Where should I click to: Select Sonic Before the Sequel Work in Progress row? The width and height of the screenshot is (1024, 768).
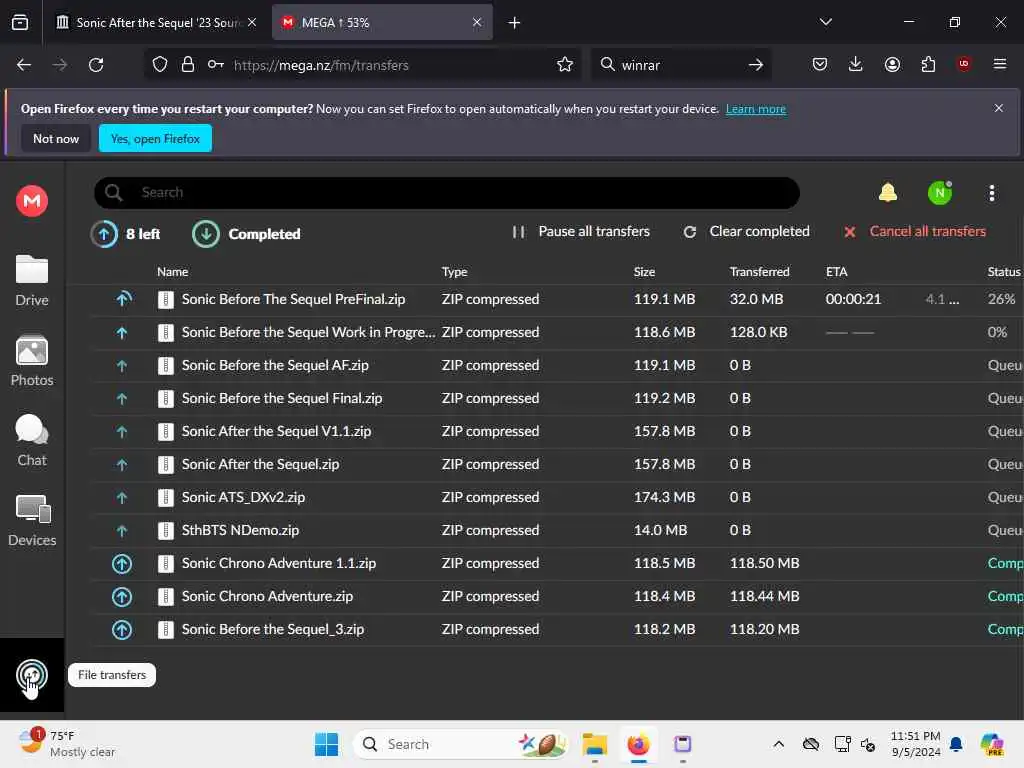(x=556, y=332)
